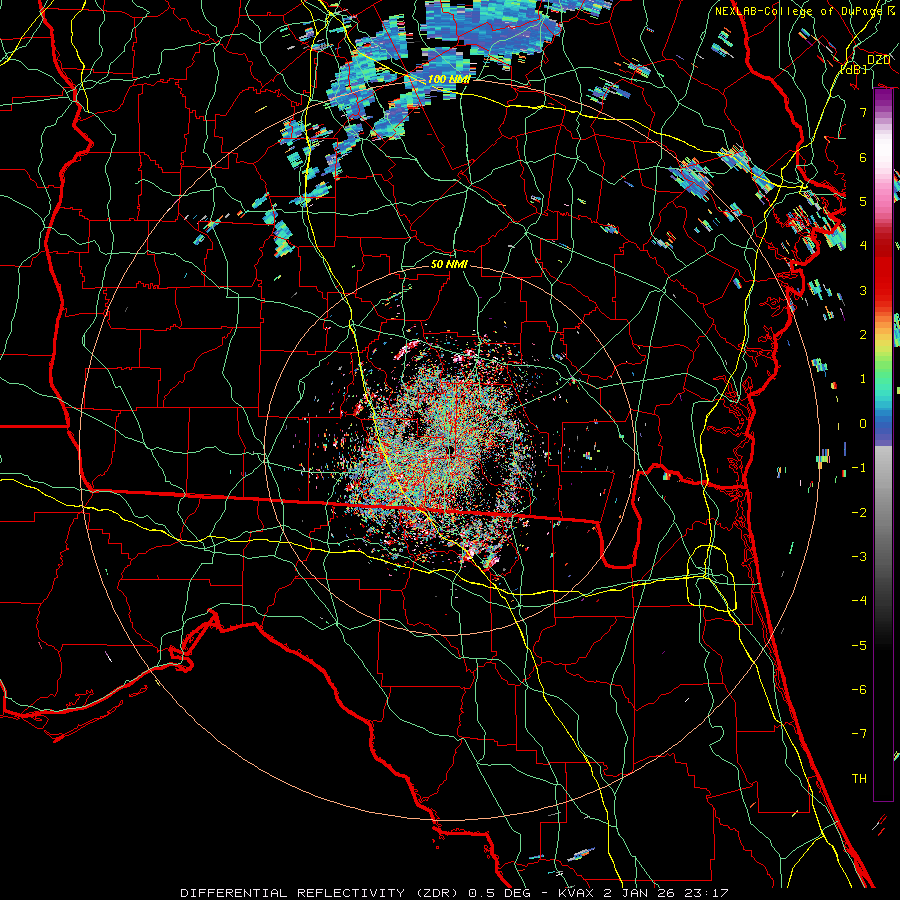
Task: Click the "7" value on the color scale
Action: (863, 112)
